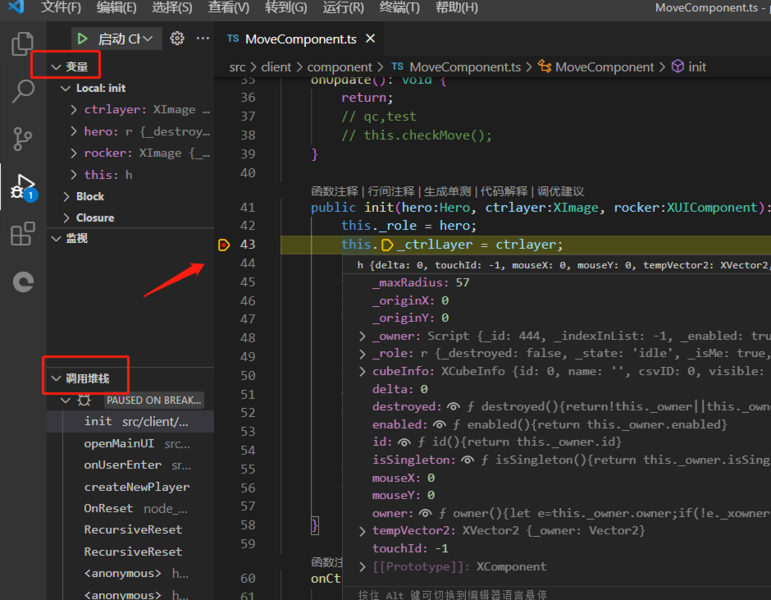Open the 终端(T) menu
Image resolution: width=771 pixels, height=600 pixels.
(x=400, y=7)
